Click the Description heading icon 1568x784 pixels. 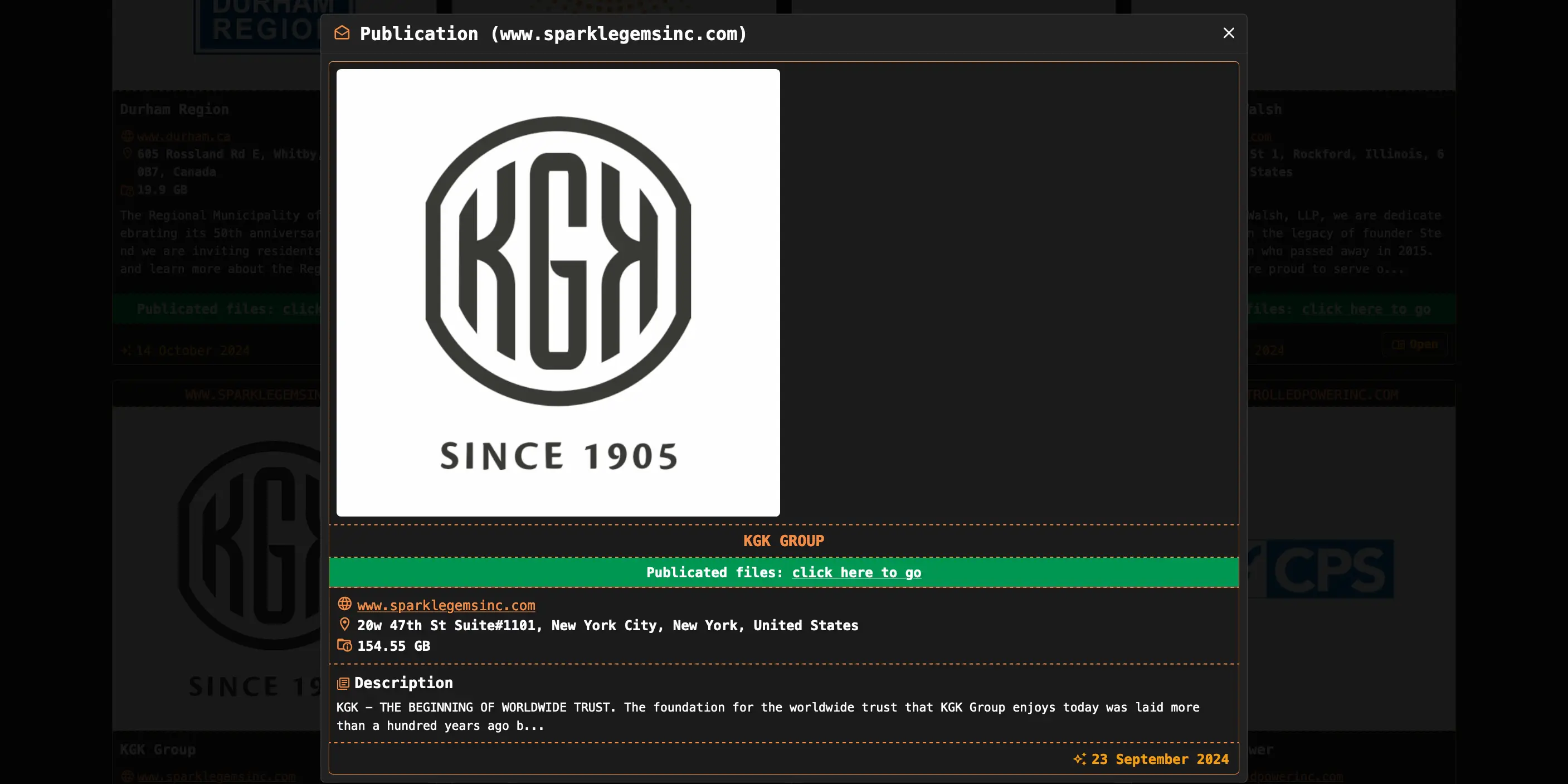click(x=343, y=683)
